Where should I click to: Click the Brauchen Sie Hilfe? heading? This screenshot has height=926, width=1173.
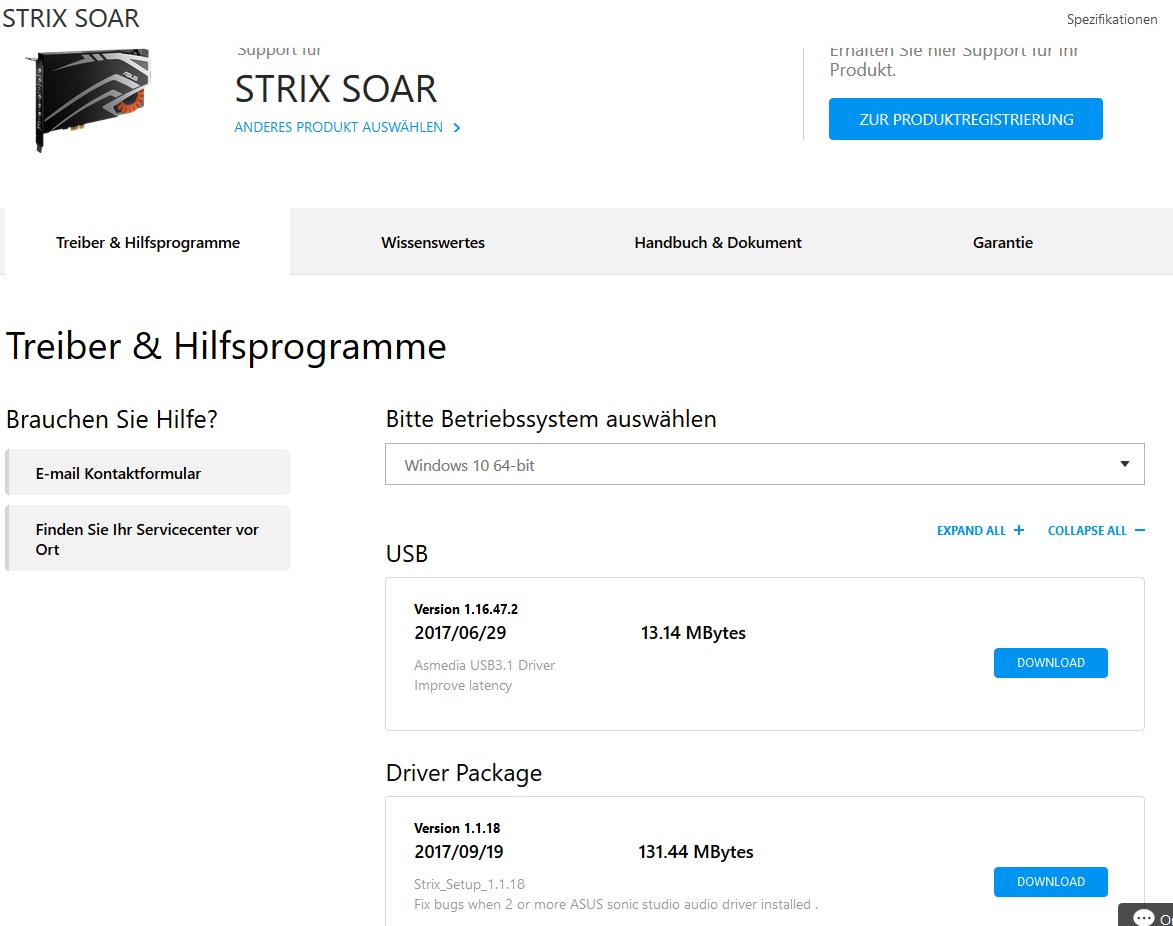111,420
